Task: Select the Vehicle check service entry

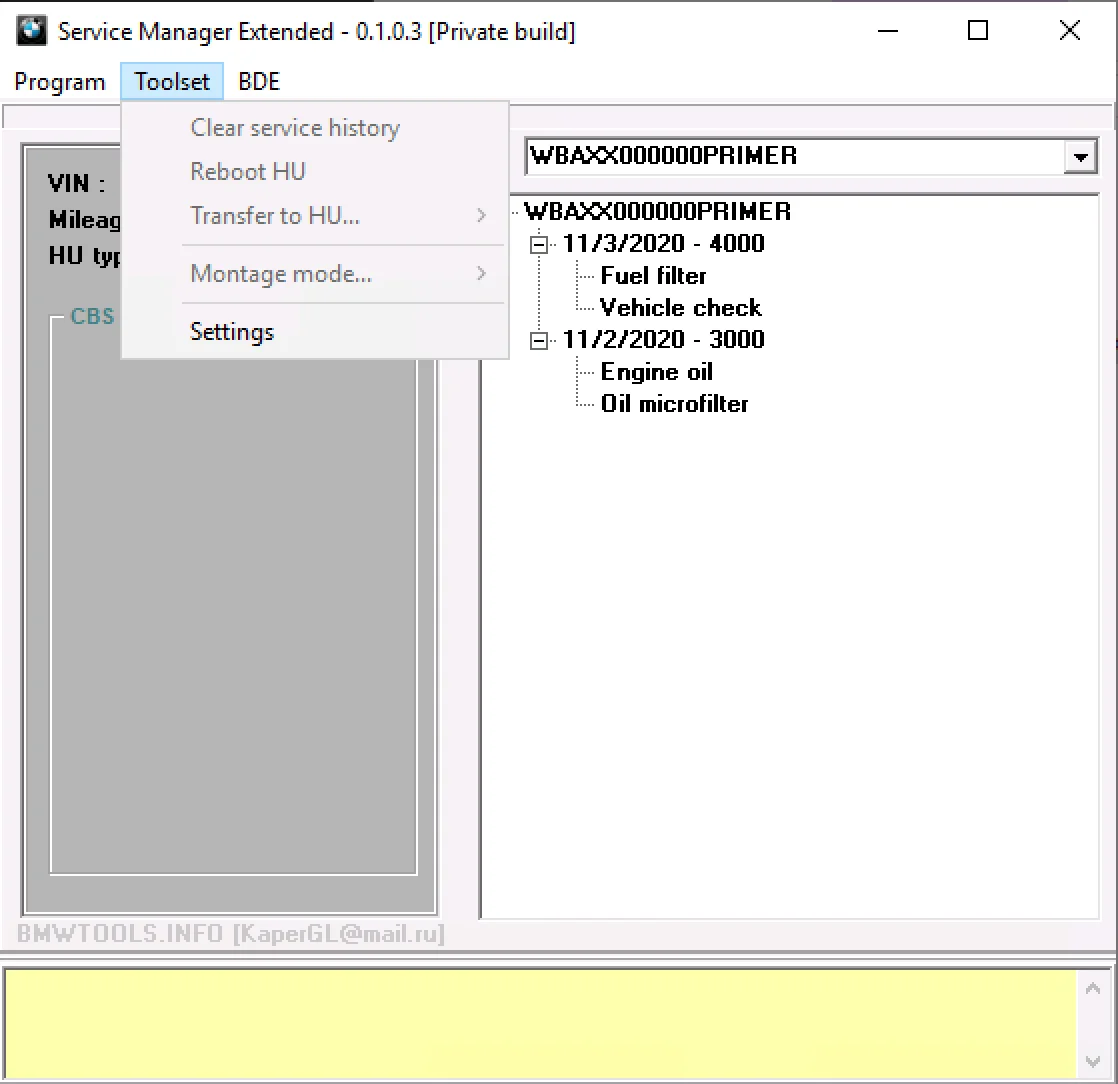Action: (680, 308)
